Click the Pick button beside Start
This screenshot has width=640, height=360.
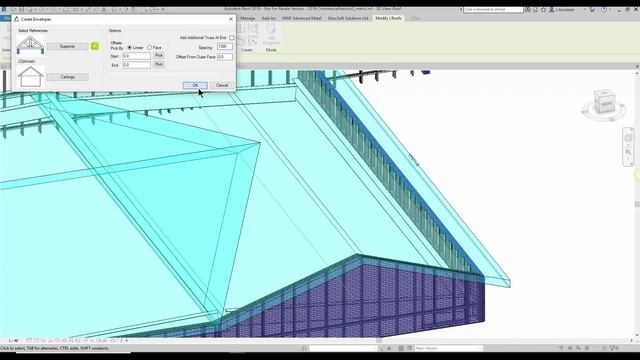point(159,56)
